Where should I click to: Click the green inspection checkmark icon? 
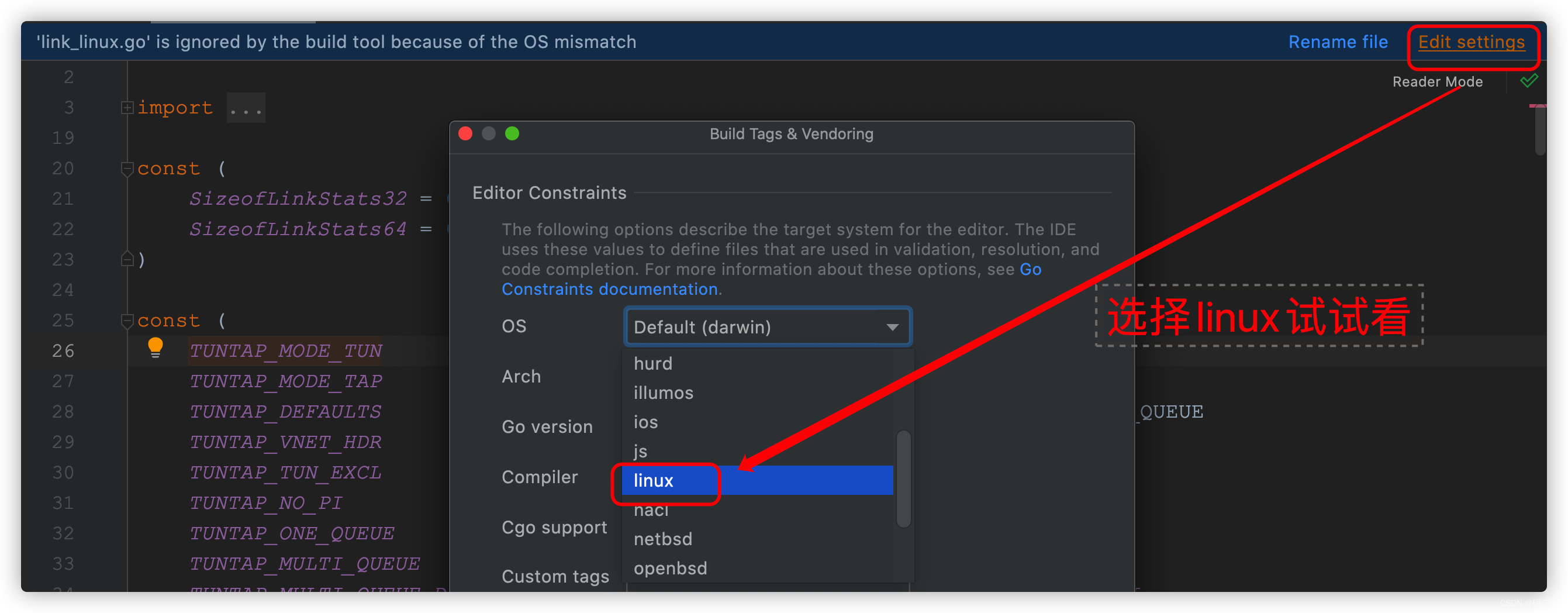pyautogui.click(x=1528, y=81)
